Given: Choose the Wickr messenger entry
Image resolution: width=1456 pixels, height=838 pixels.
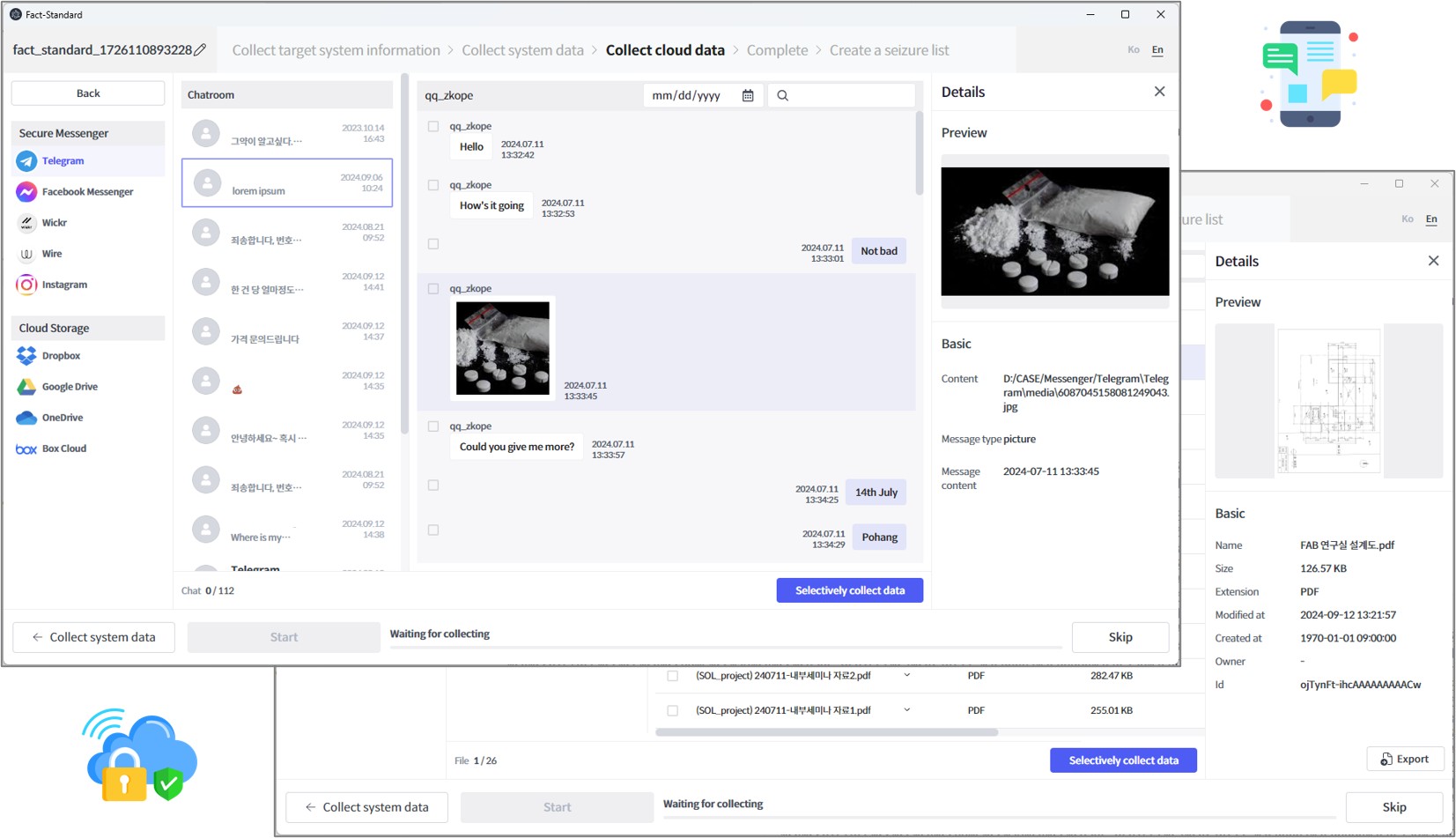Looking at the screenshot, I should coord(88,223).
